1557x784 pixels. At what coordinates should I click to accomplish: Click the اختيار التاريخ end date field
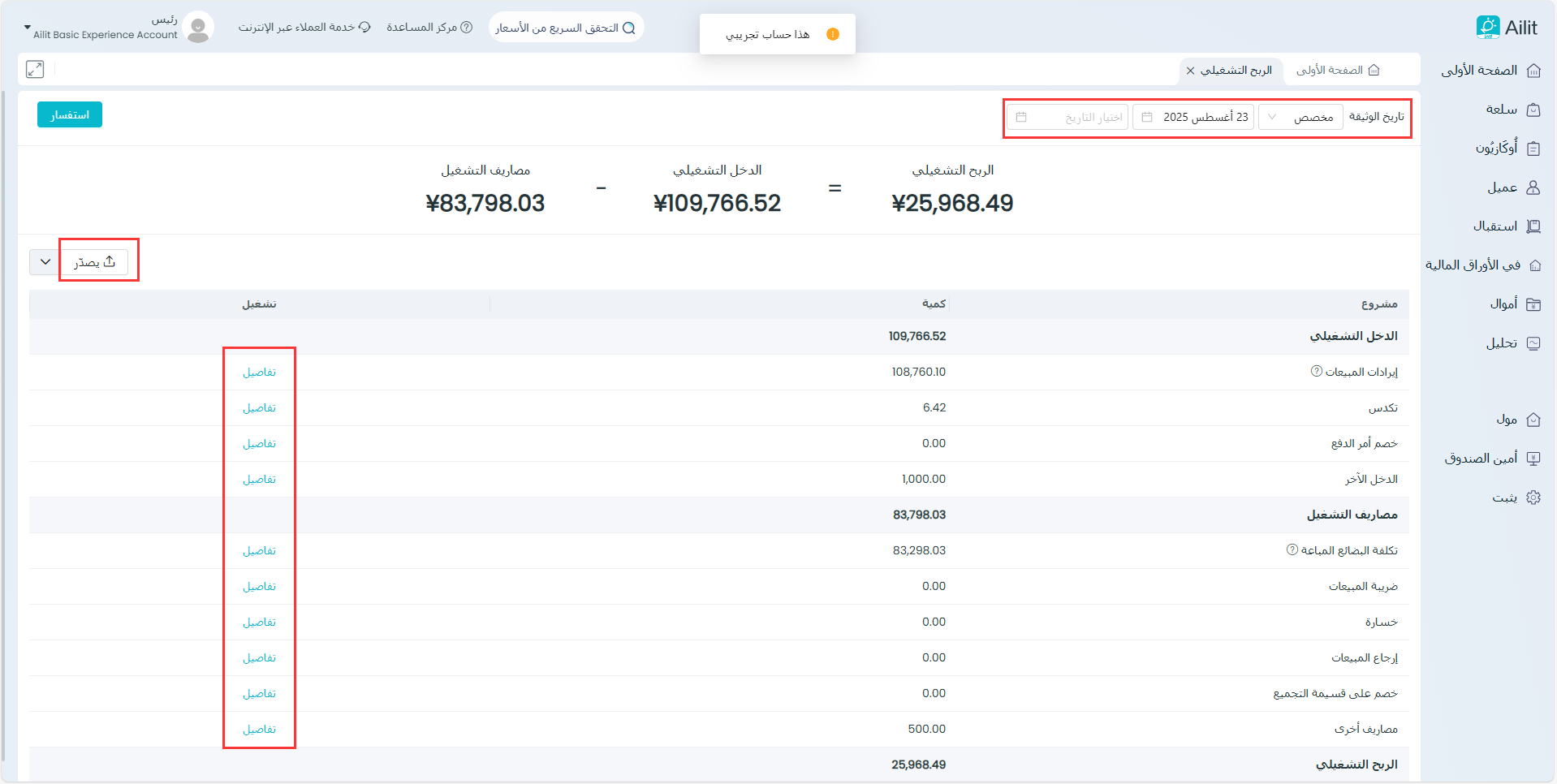1067,118
